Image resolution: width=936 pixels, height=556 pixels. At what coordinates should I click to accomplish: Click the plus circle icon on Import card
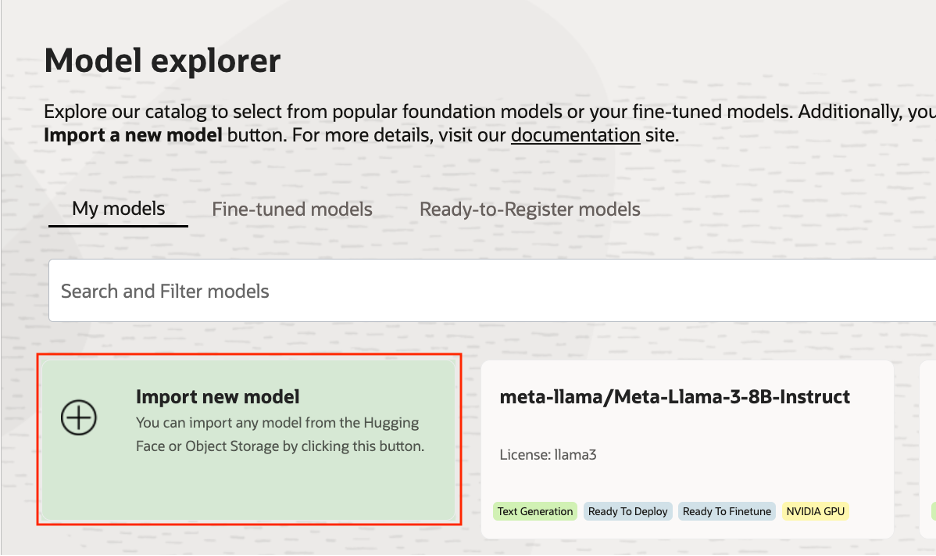pos(79,418)
